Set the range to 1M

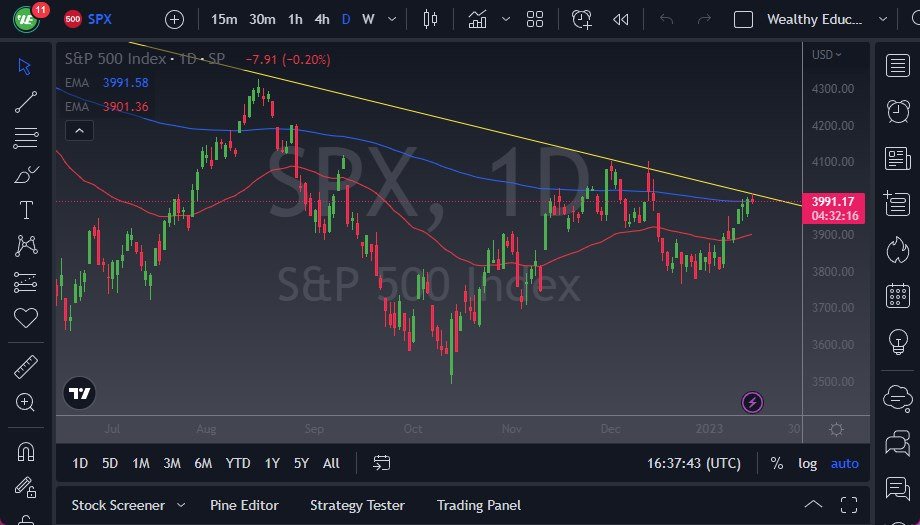pos(141,463)
